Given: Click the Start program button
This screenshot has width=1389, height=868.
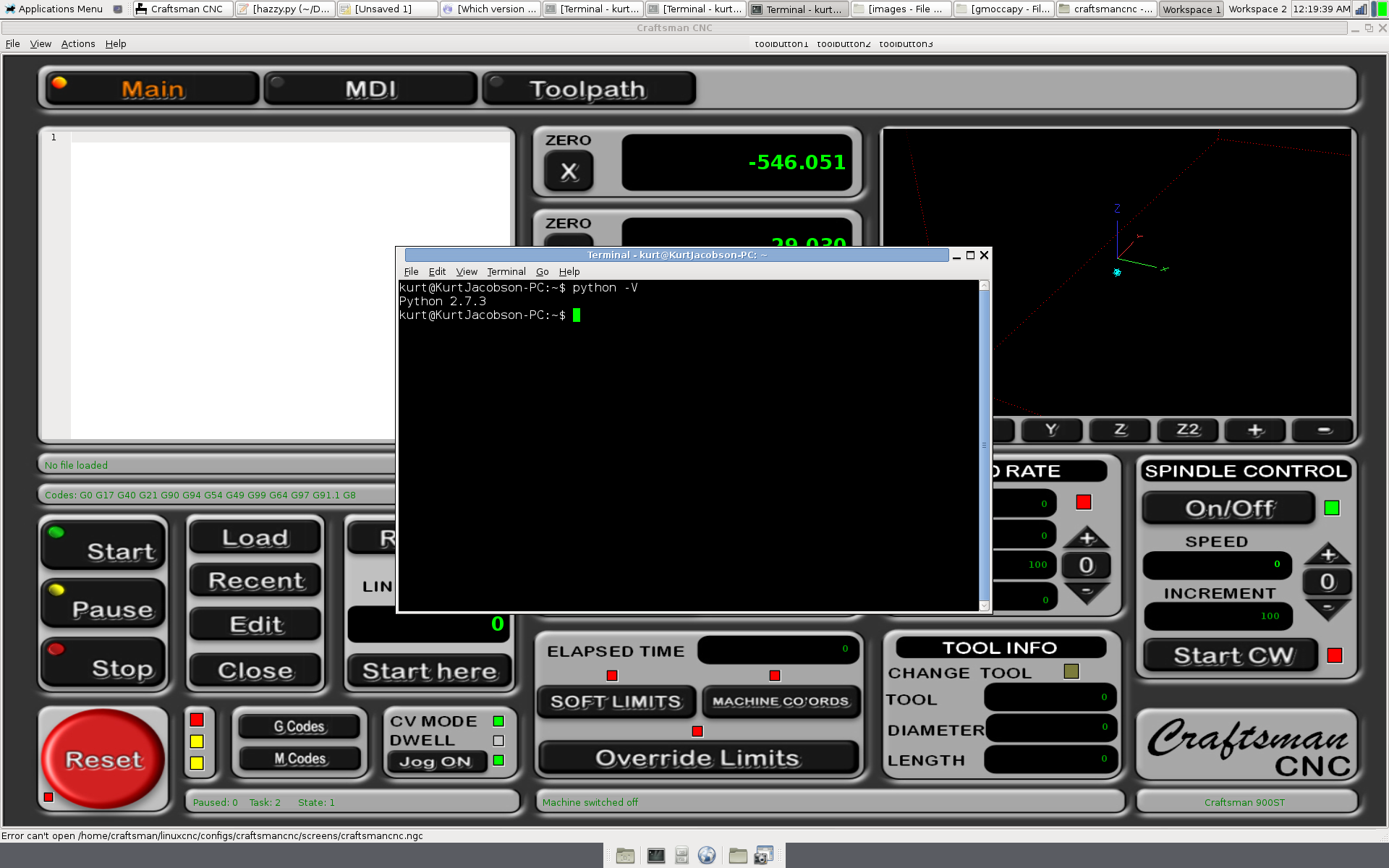Looking at the screenshot, I should (103, 545).
